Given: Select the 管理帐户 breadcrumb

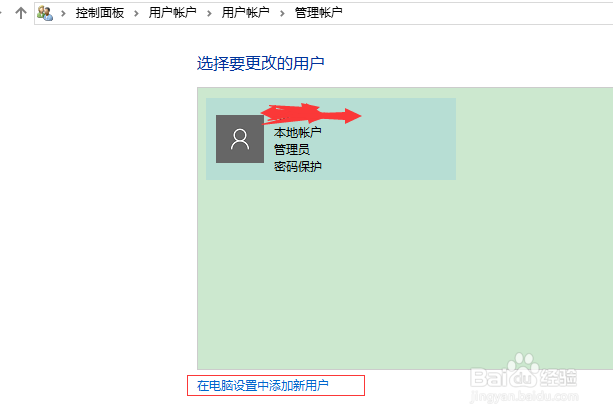Looking at the screenshot, I should 319,13.
